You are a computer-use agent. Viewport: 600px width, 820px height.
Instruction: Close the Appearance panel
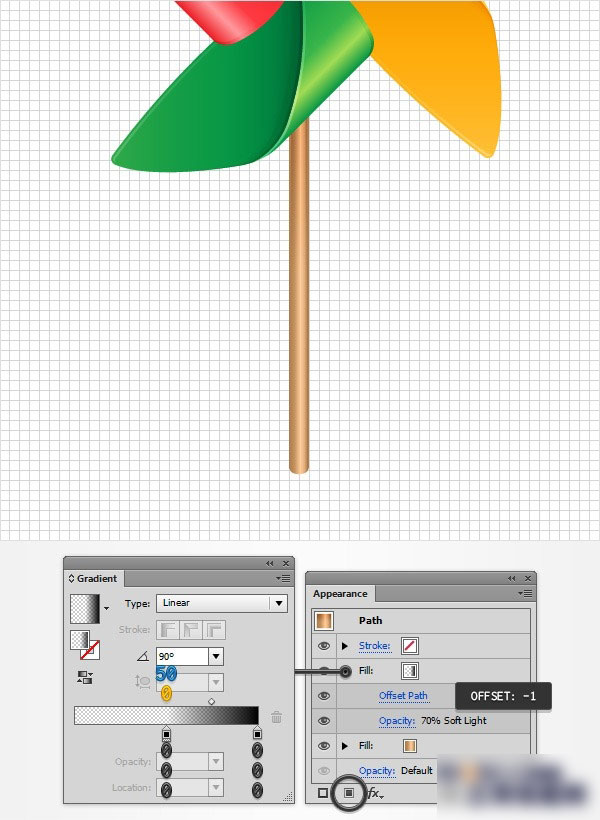[x=528, y=578]
